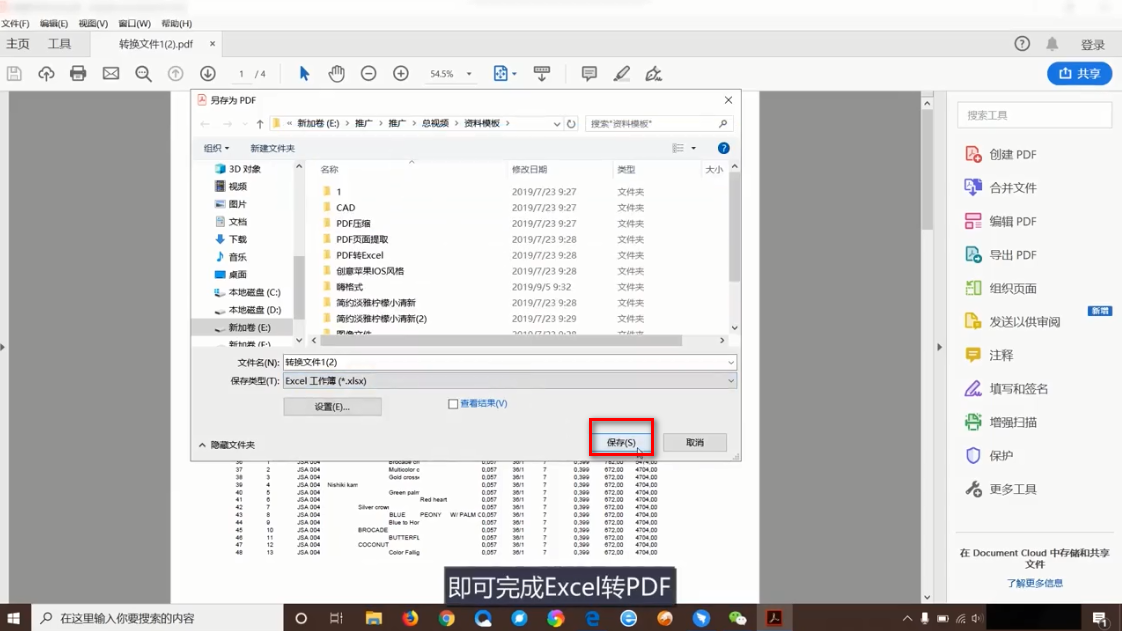Open the 填写和签名 tool
The height and width of the screenshot is (631, 1122).
click(x=1006, y=389)
